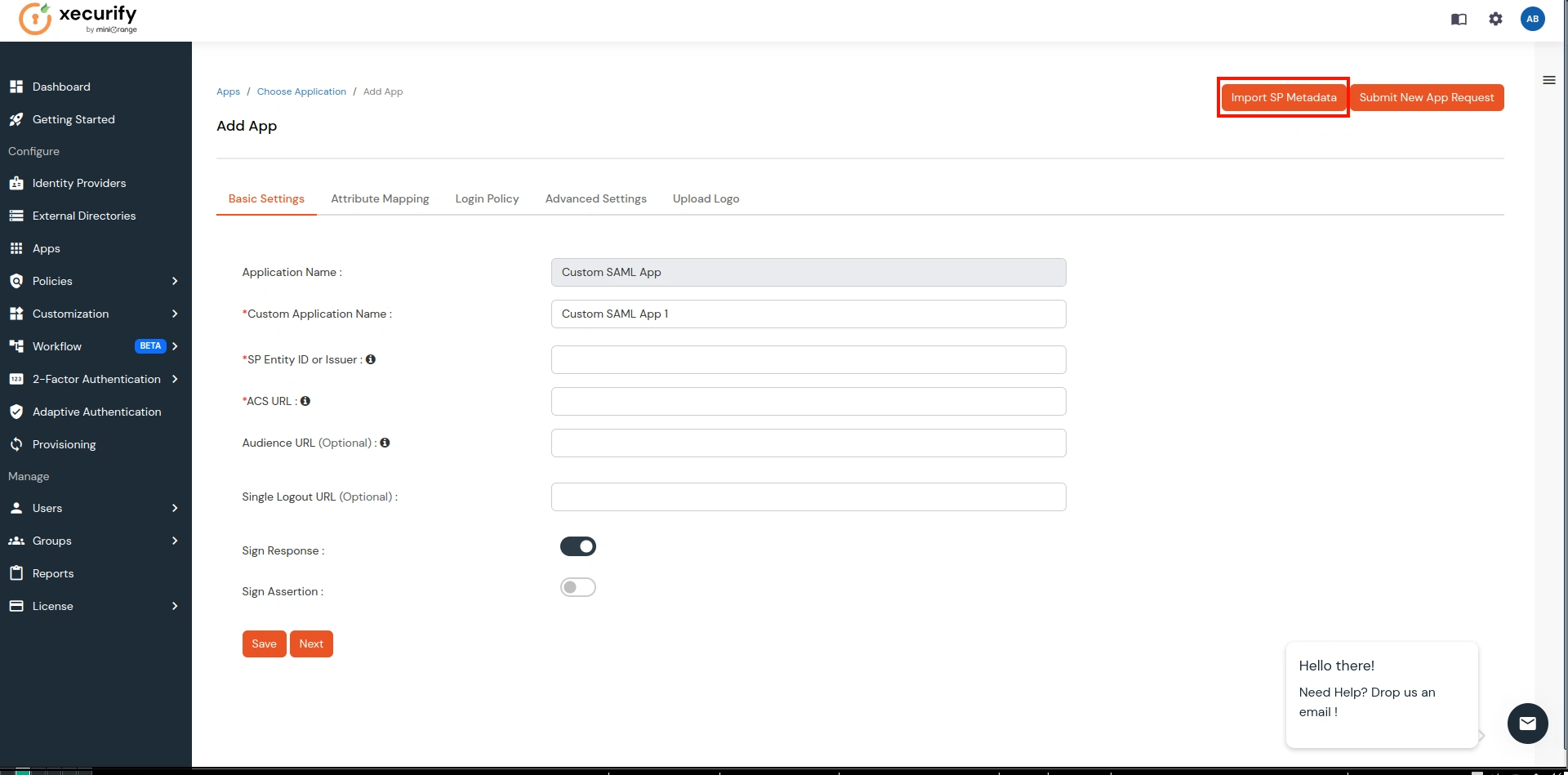The image size is (1568, 775).
Task: Open the documentation book icon
Action: [x=1458, y=19]
